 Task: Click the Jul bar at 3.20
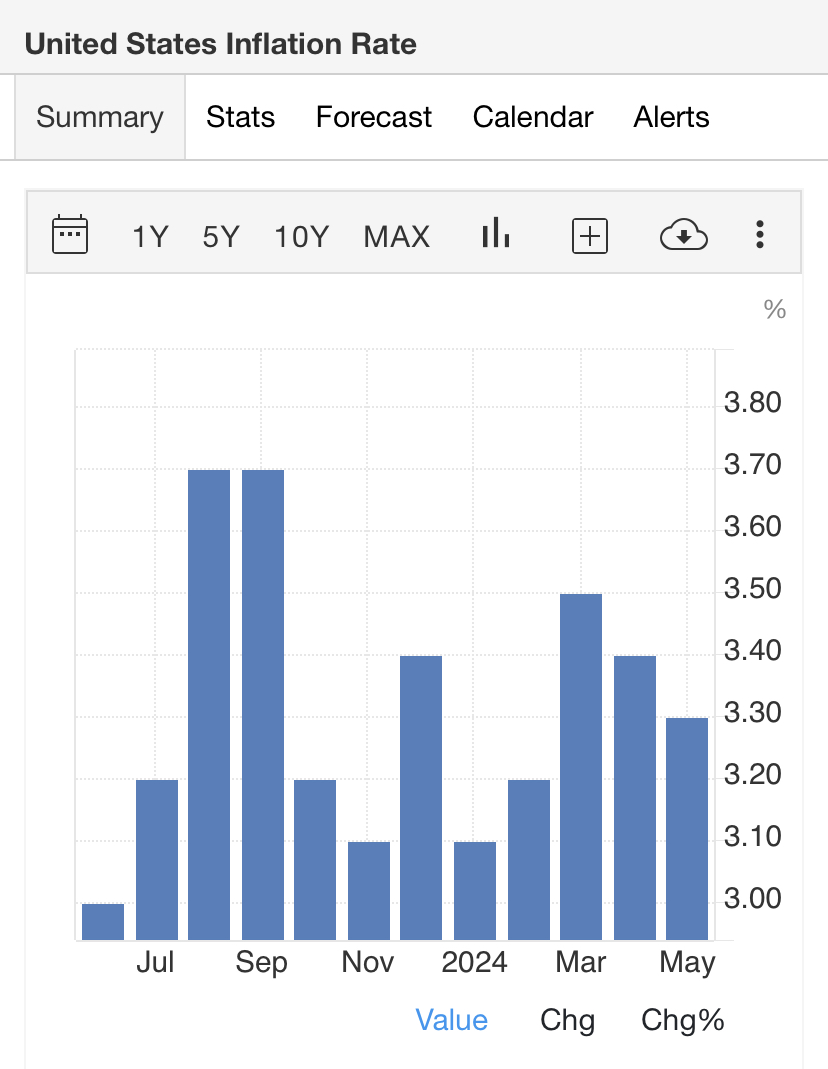click(157, 860)
